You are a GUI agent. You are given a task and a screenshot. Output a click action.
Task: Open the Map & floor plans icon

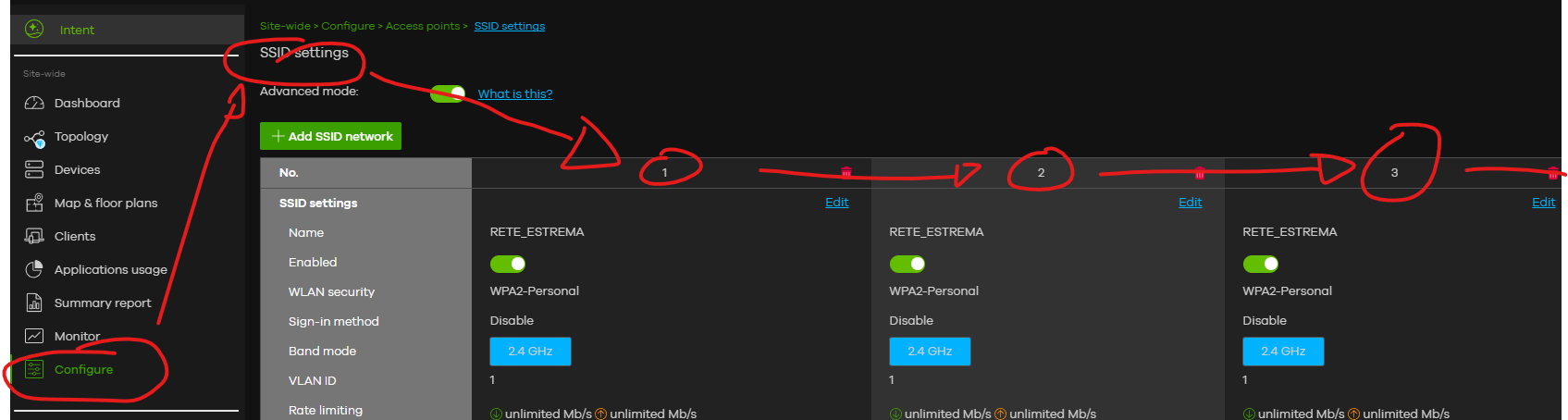(34, 203)
